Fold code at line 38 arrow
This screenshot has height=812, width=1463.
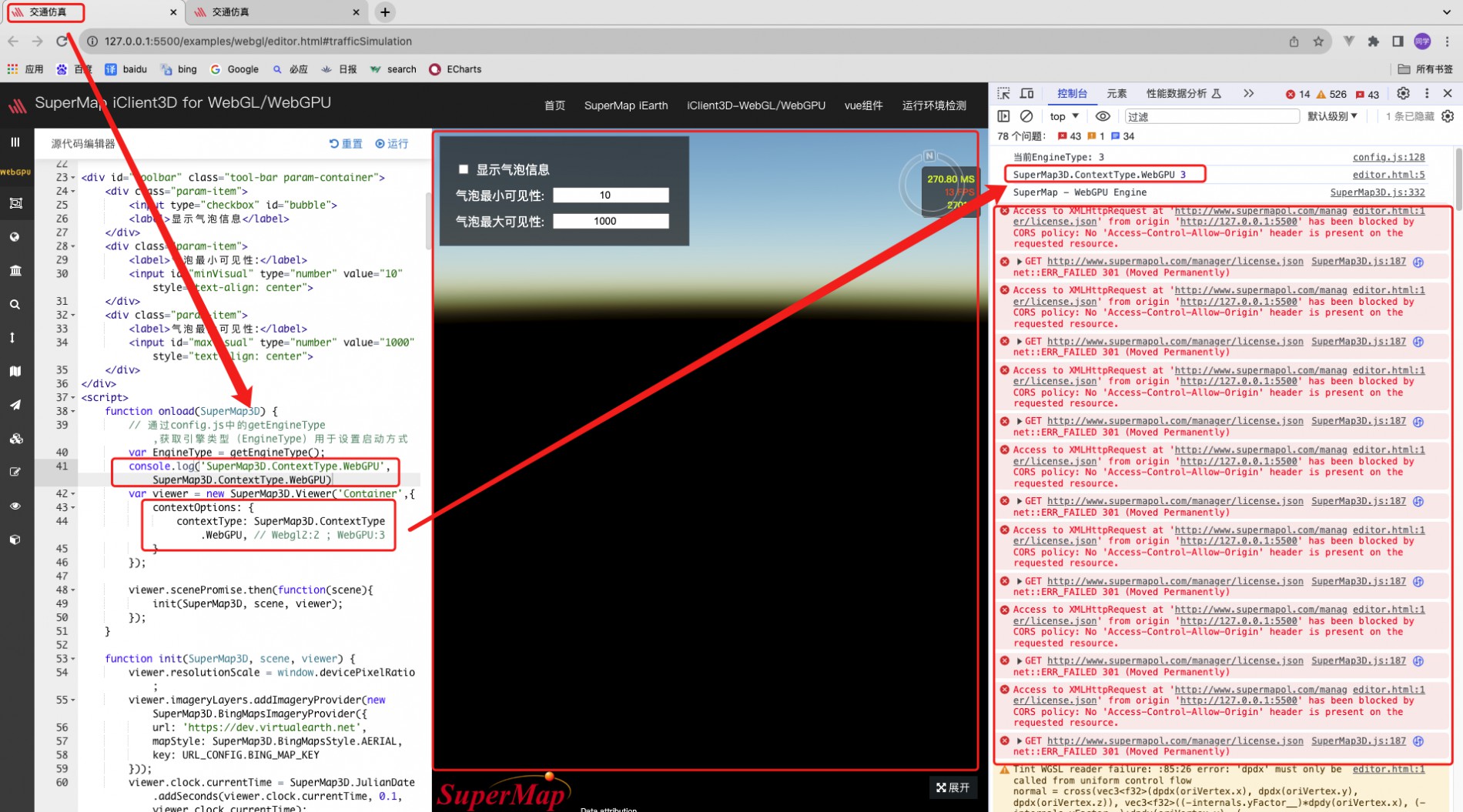pos(73,412)
